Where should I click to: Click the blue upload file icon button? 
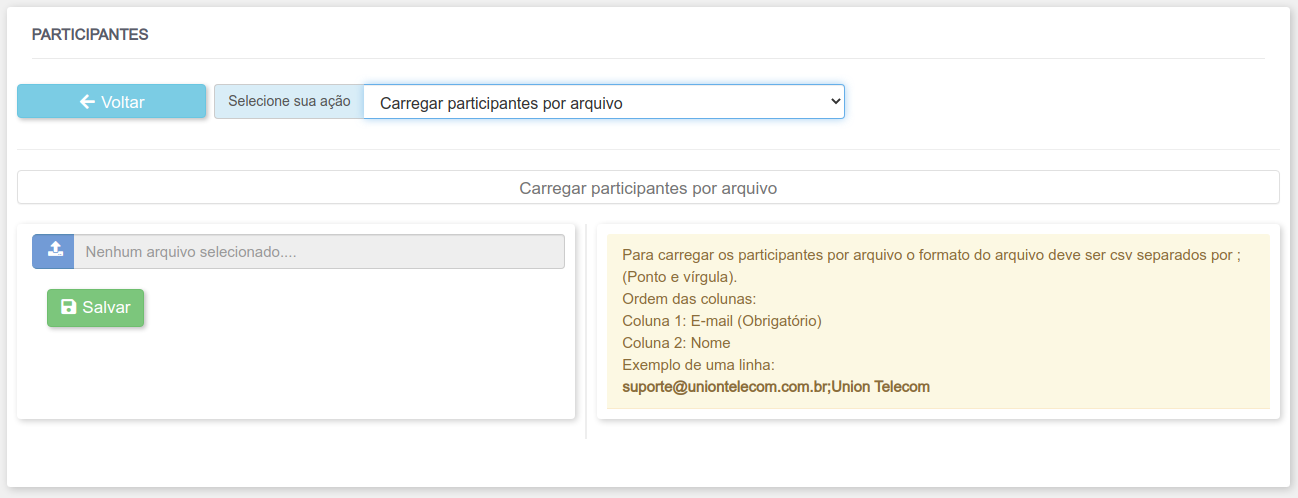tap(53, 252)
